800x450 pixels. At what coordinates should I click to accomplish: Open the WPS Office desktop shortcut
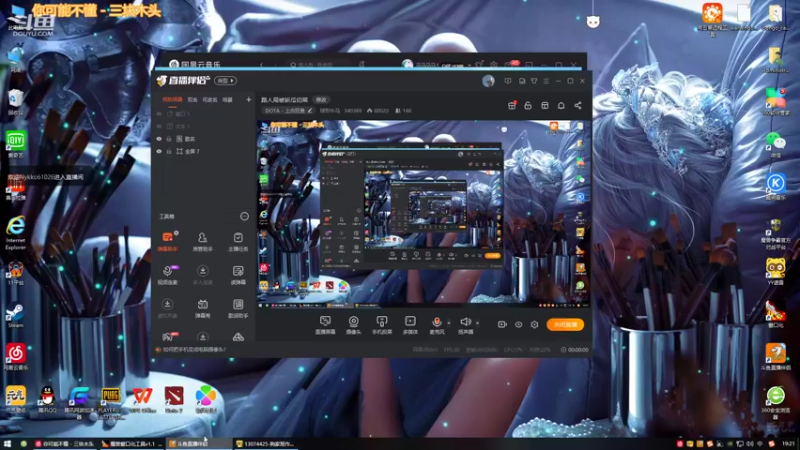click(142, 399)
